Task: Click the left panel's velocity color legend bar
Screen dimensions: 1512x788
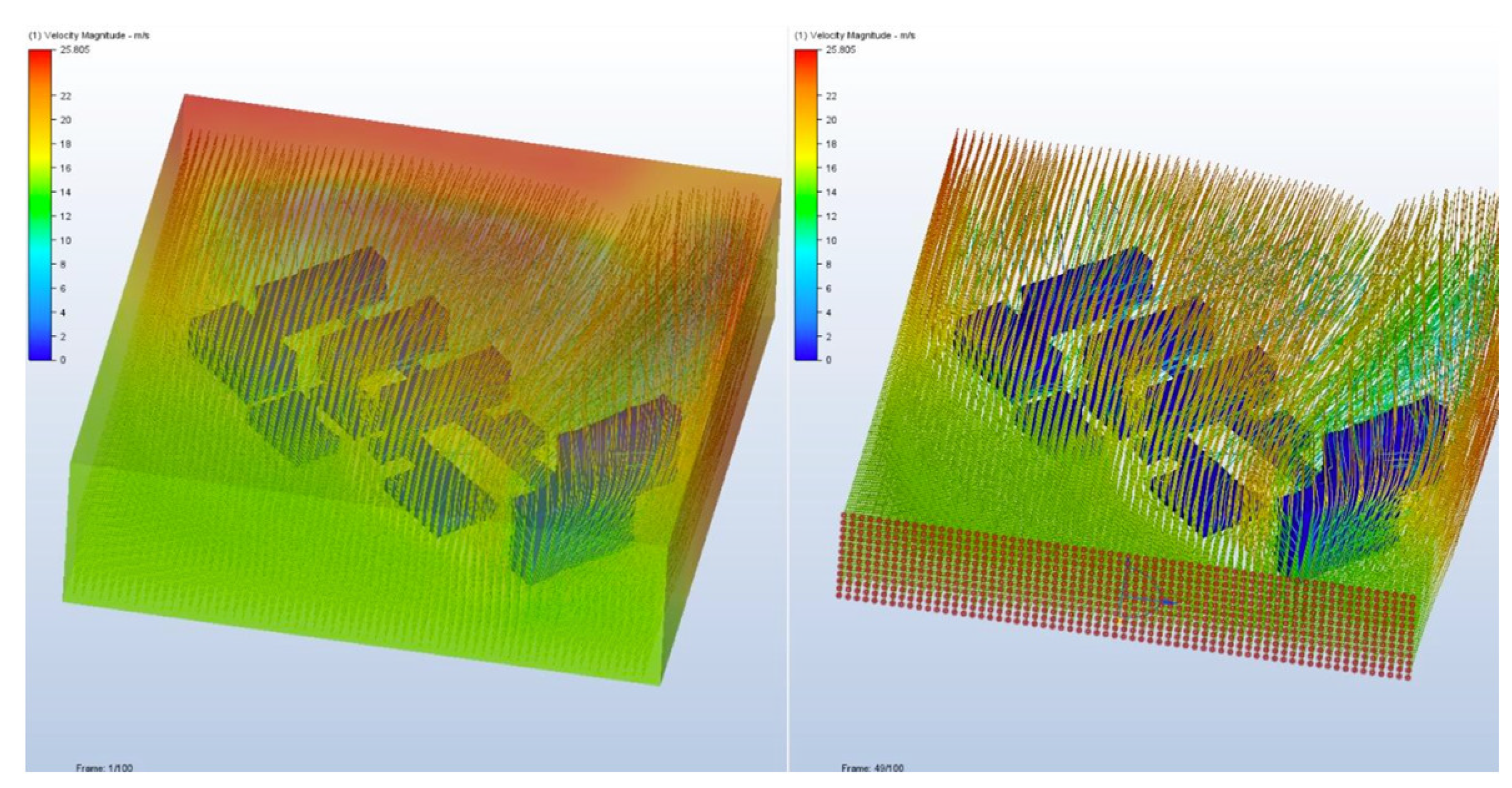Action: pos(40,205)
